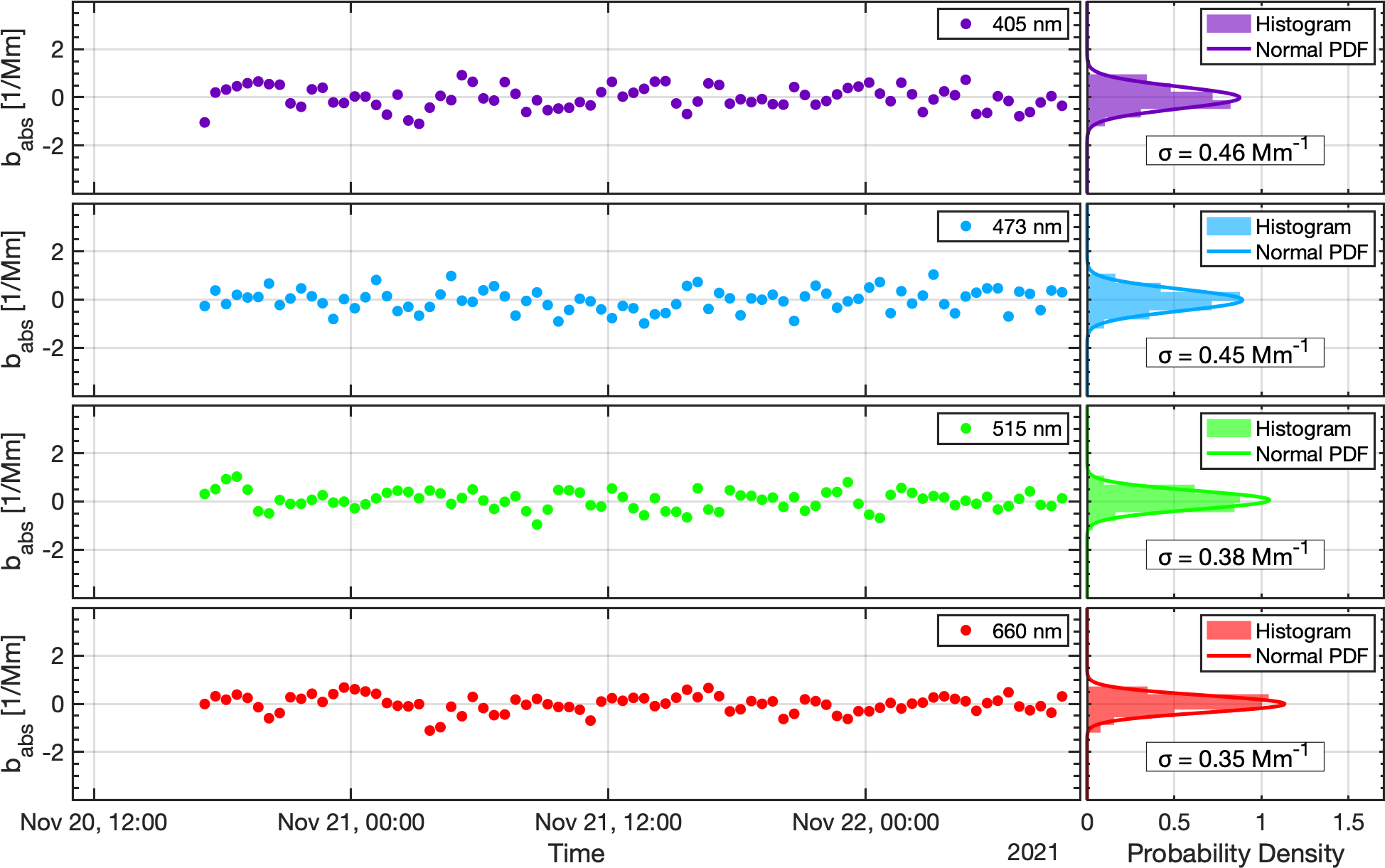1385x868 pixels.
Task: Select the σ = 0.38 Mm⁻¹ annotation box
Action: pyautogui.click(x=1234, y=555)
